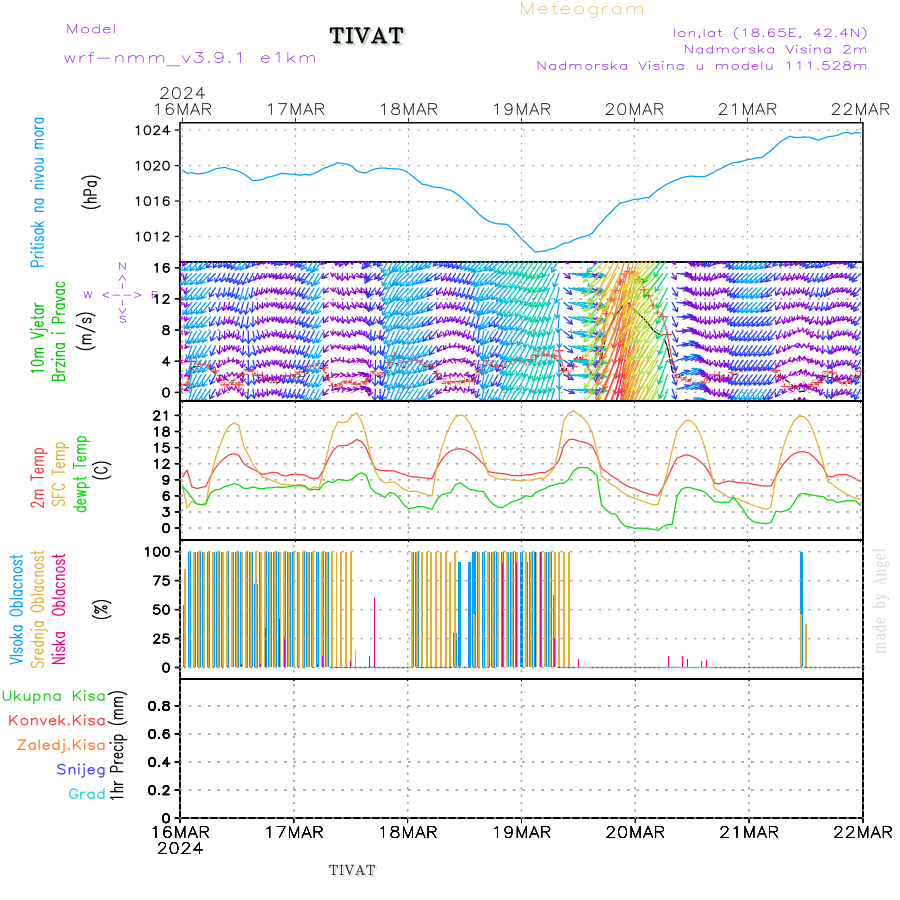
Task: Click "22MAR" label below the precipitation chart
Action: coord(863,832)
